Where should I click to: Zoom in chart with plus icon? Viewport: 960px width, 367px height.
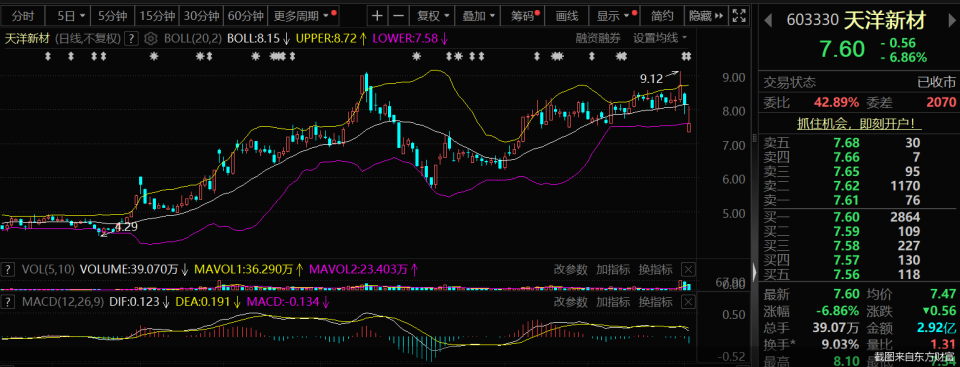(378, 15)
